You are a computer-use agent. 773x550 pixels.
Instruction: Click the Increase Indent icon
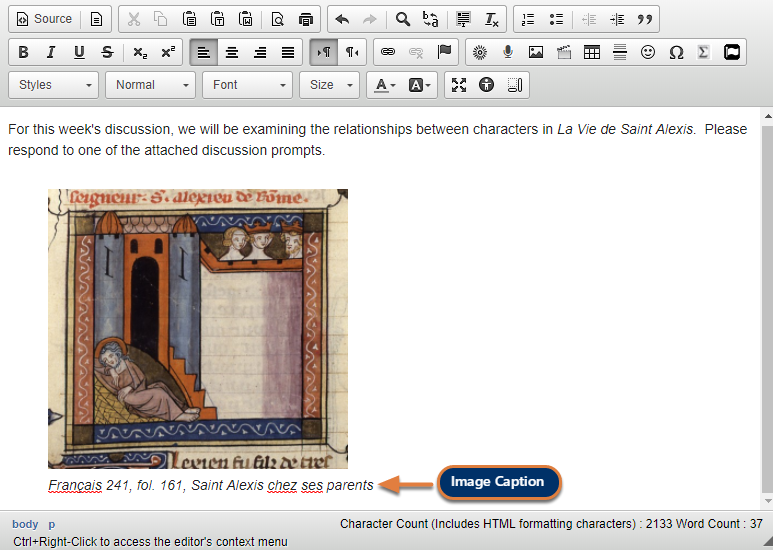pyautogui.click(x=617, y=19)
